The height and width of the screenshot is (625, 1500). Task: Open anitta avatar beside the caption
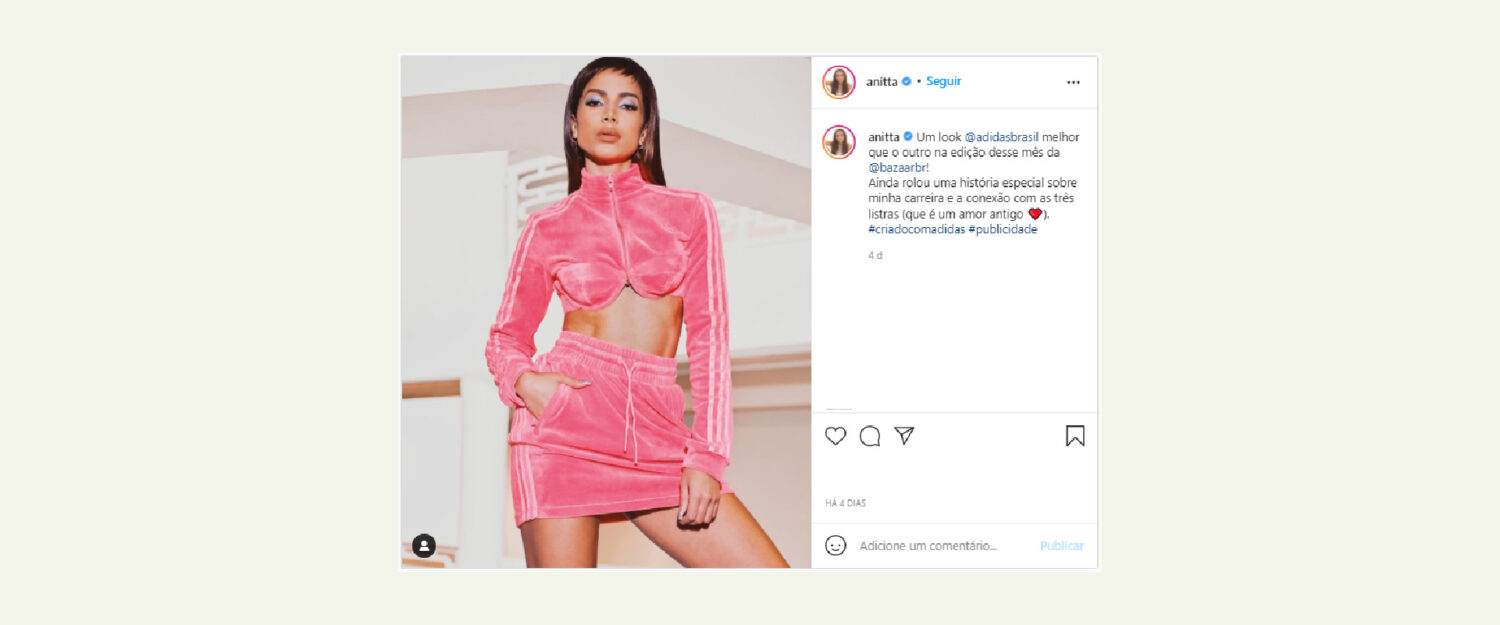pyautogui.click(x=839, y=142)
